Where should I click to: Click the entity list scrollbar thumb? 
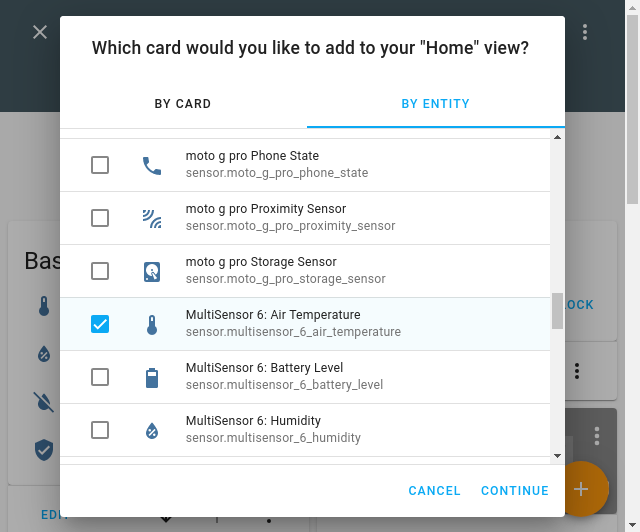(x=557, y=311)
